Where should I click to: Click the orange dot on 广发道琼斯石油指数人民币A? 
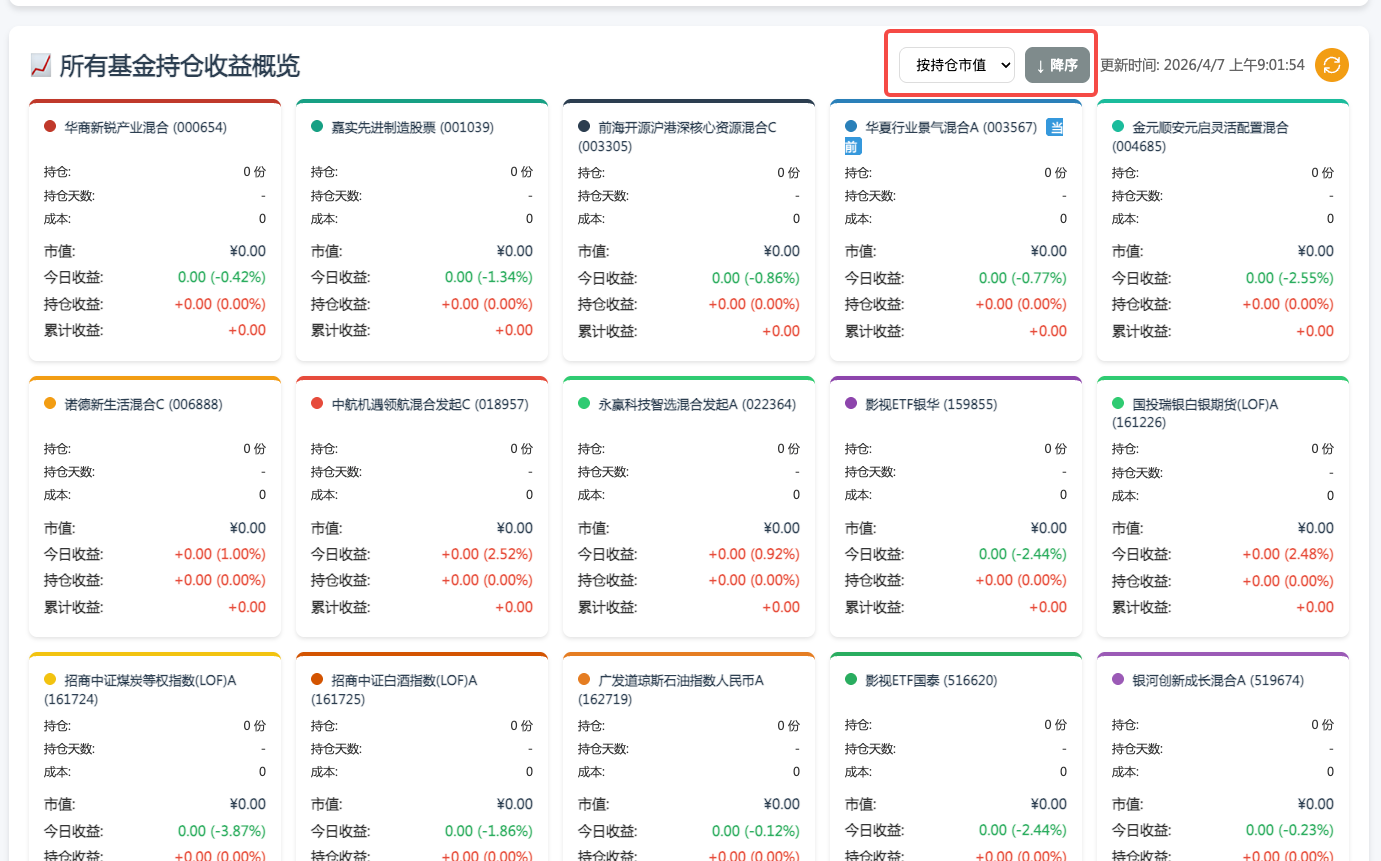pyautogui.click(x=583, y=680)
